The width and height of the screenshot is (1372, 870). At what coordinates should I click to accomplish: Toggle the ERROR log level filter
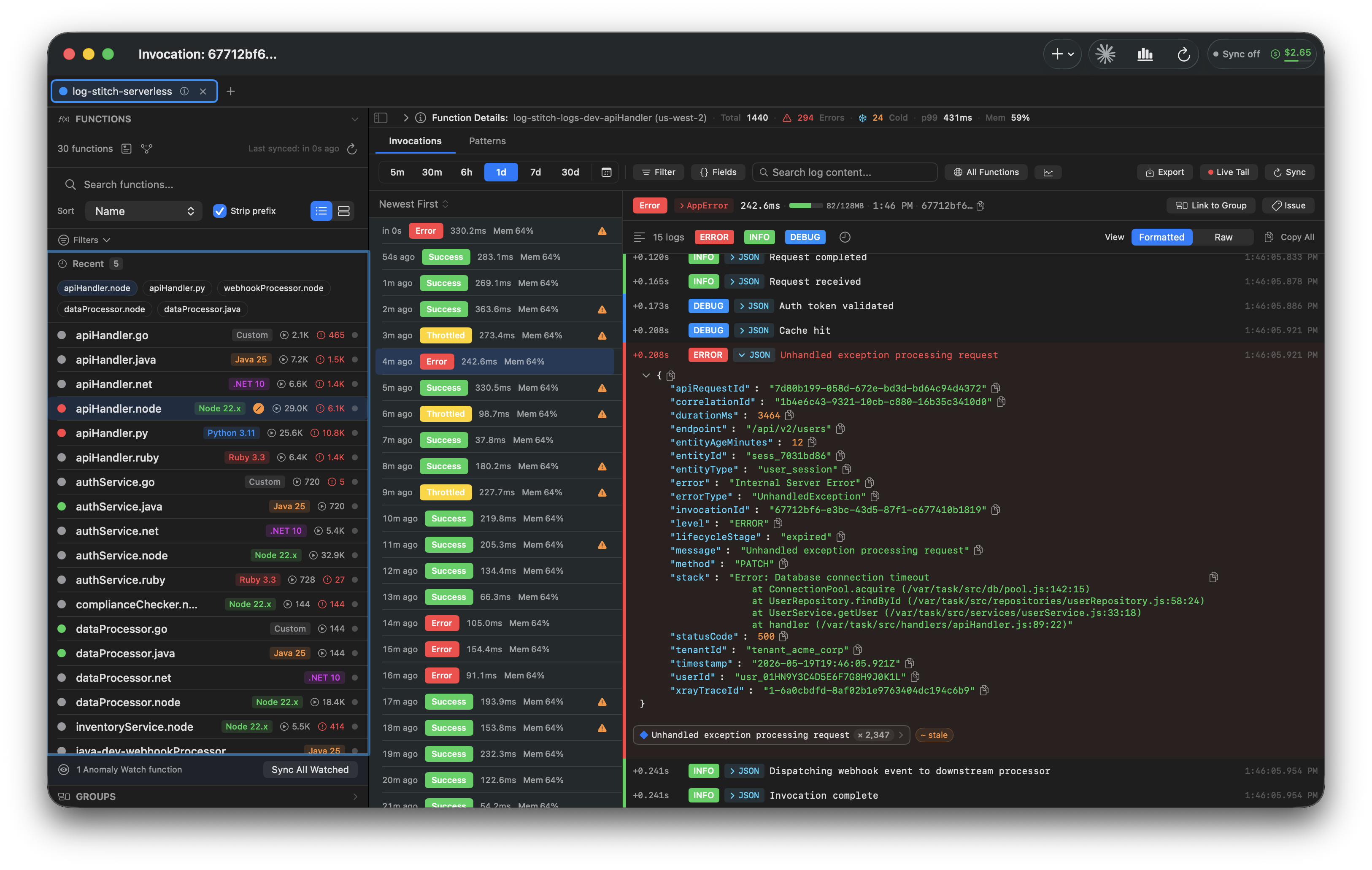click(x=714, y=237)
